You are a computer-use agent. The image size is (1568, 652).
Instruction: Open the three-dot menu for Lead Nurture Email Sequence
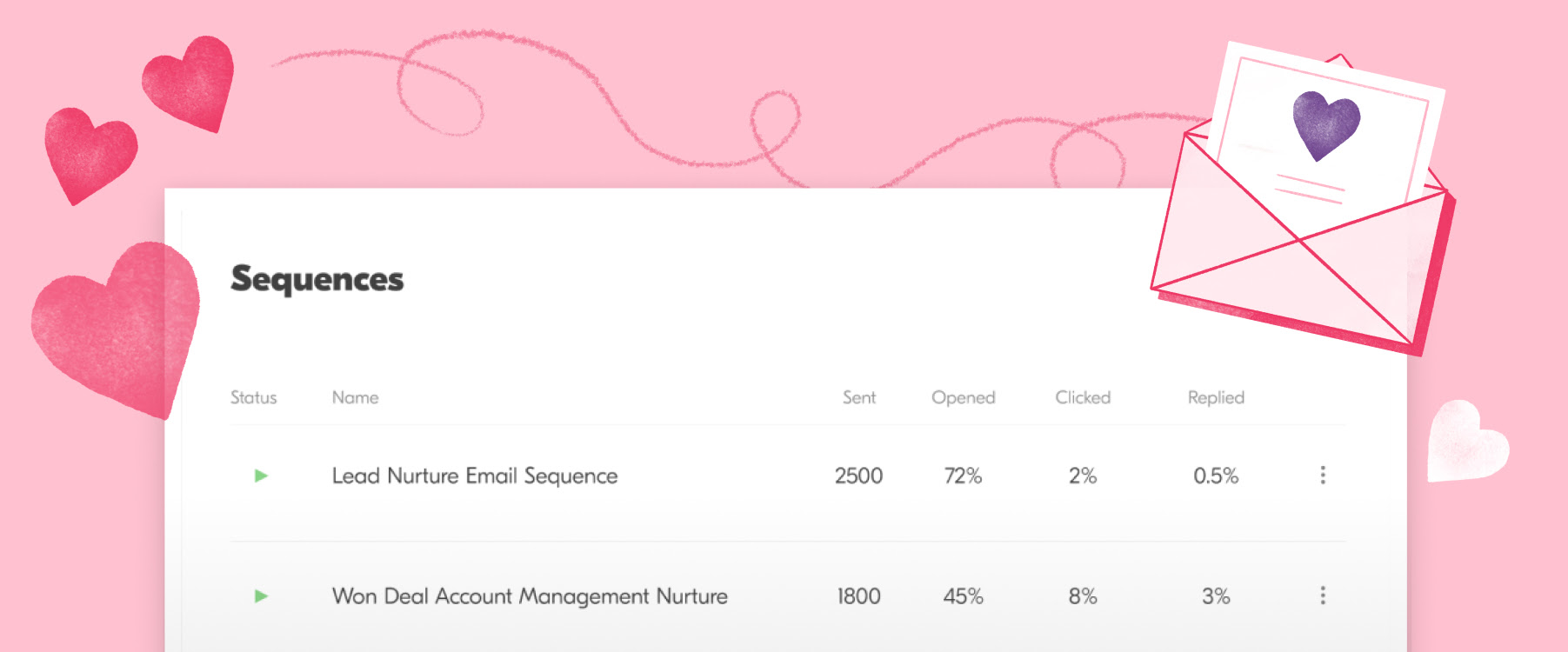[x=1323, y=475]
